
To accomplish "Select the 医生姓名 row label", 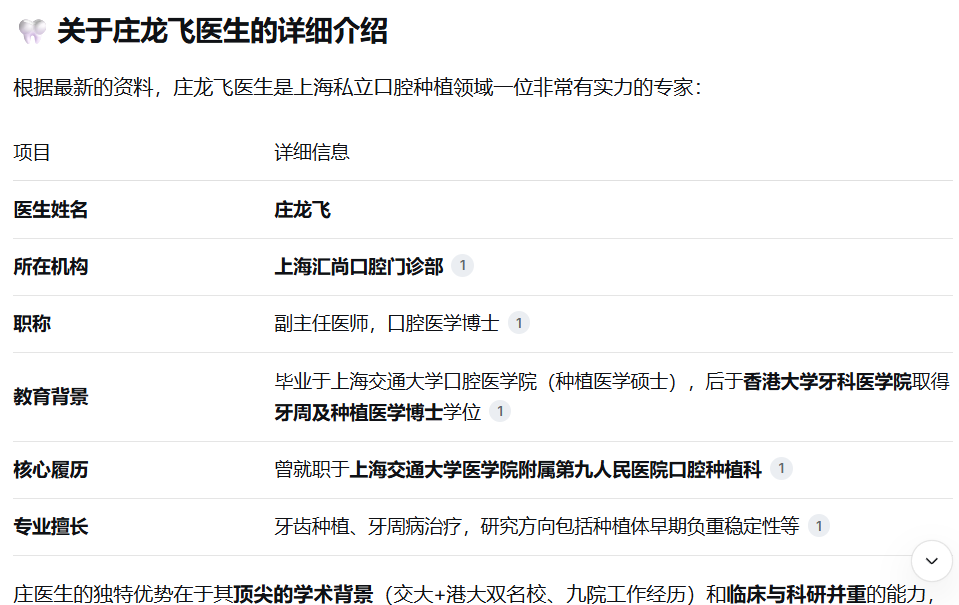I will tap(51, 210).
